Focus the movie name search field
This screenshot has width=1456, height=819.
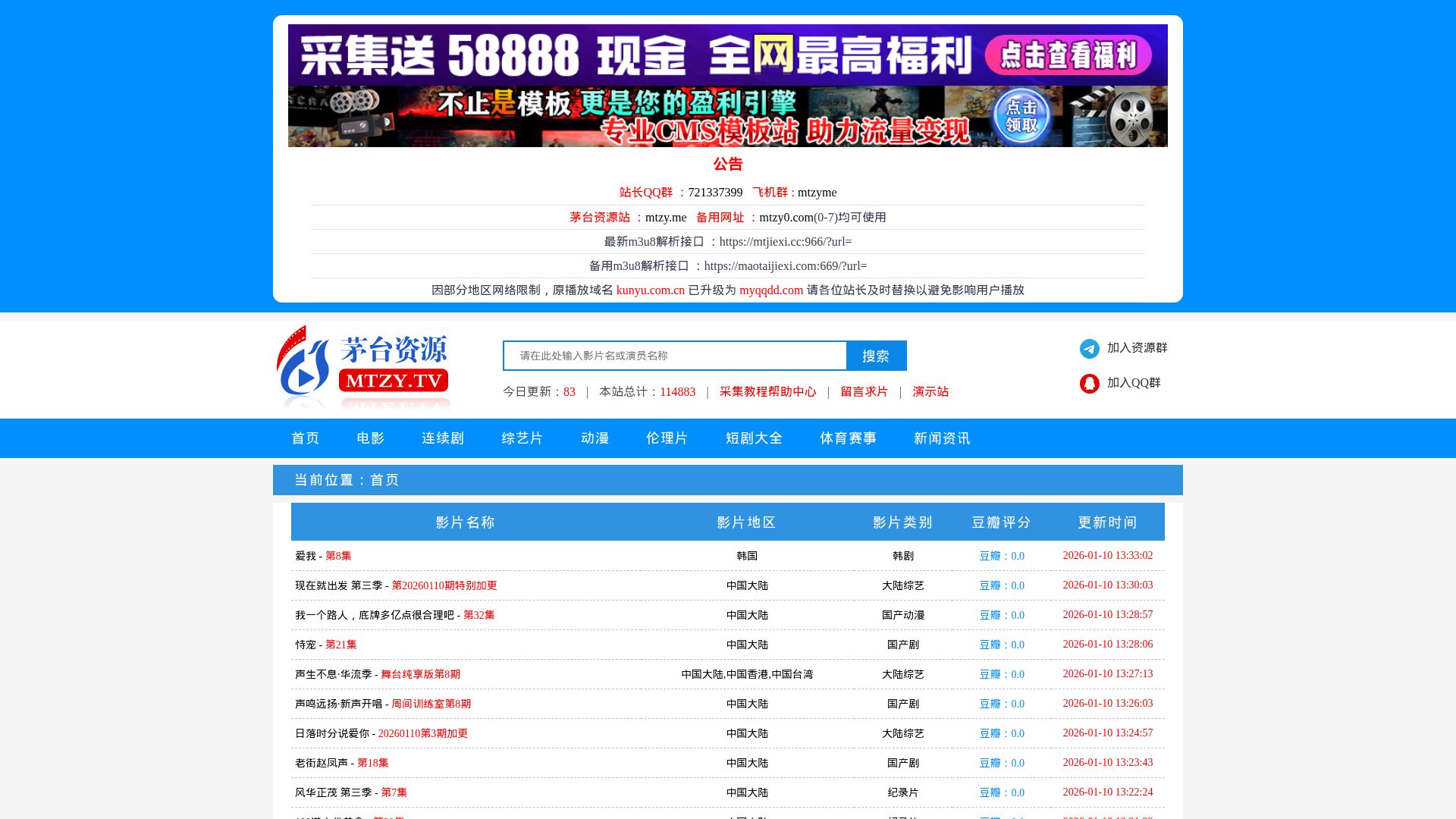675,356
